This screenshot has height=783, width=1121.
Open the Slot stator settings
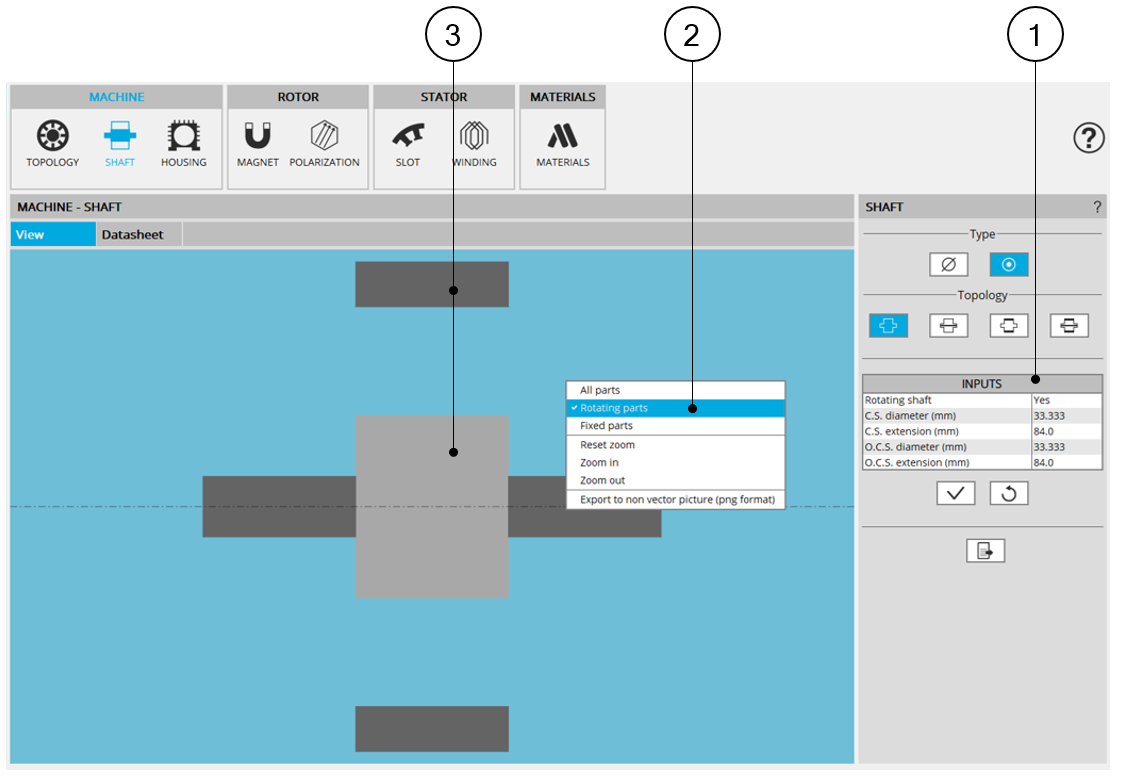[x=407, y=137]
